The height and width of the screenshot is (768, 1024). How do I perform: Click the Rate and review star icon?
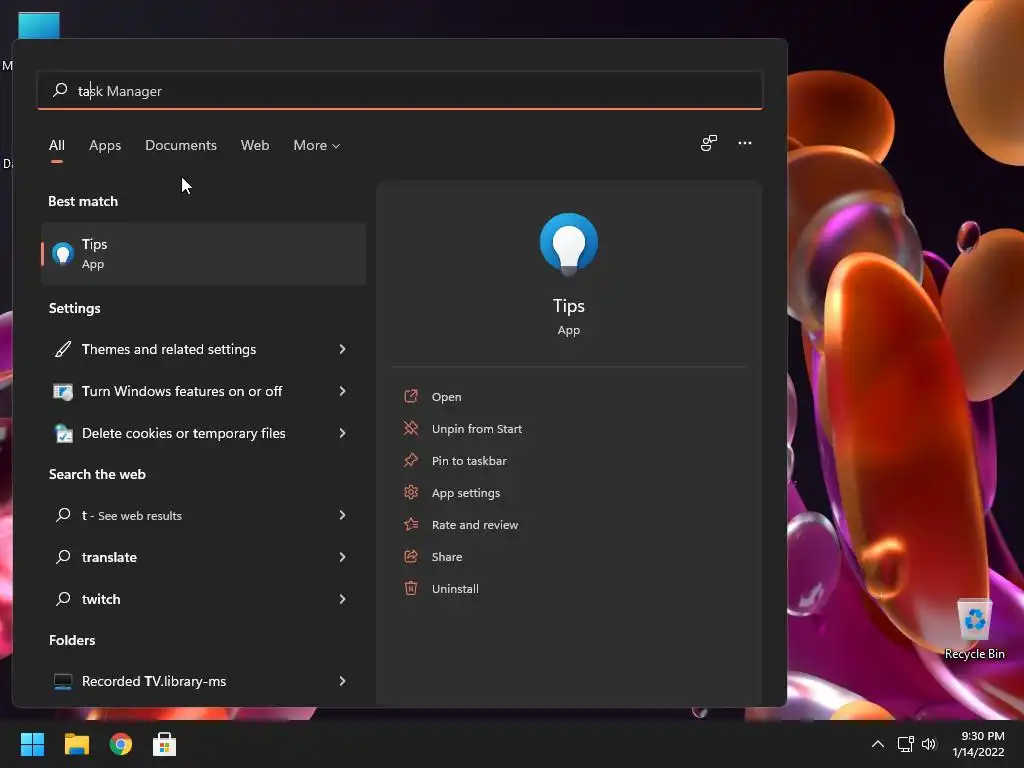point(411,524)
